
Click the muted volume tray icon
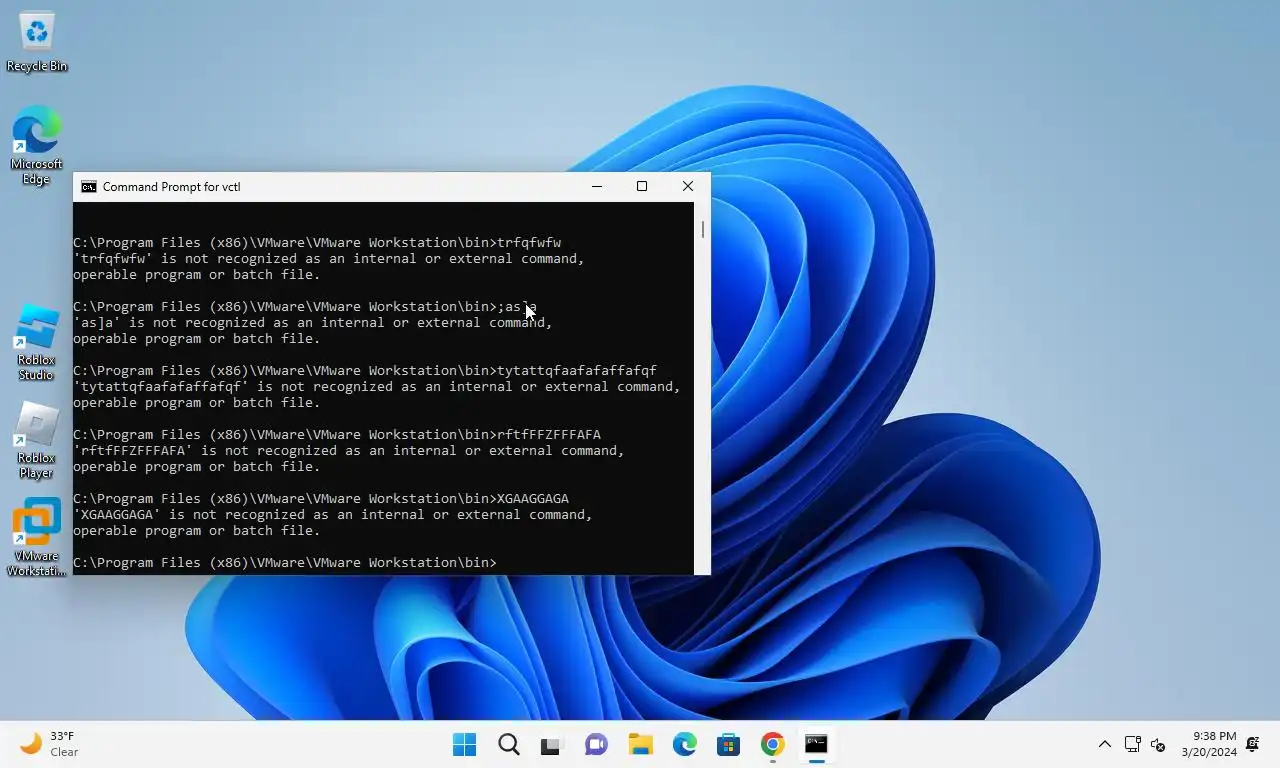point(1158,744)
